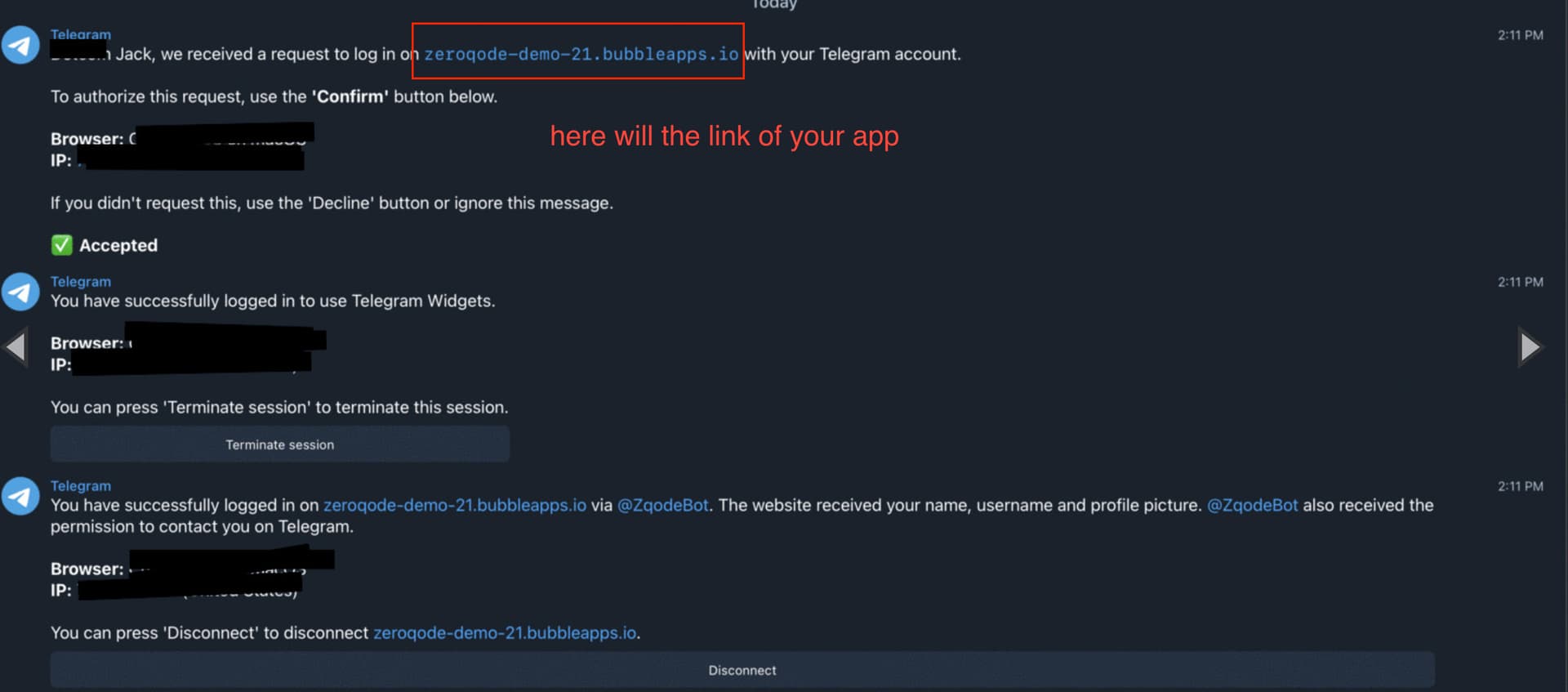The image size is (1568, 692).
Task: Click the 'Accepted' status text
Action: (118, 245)
